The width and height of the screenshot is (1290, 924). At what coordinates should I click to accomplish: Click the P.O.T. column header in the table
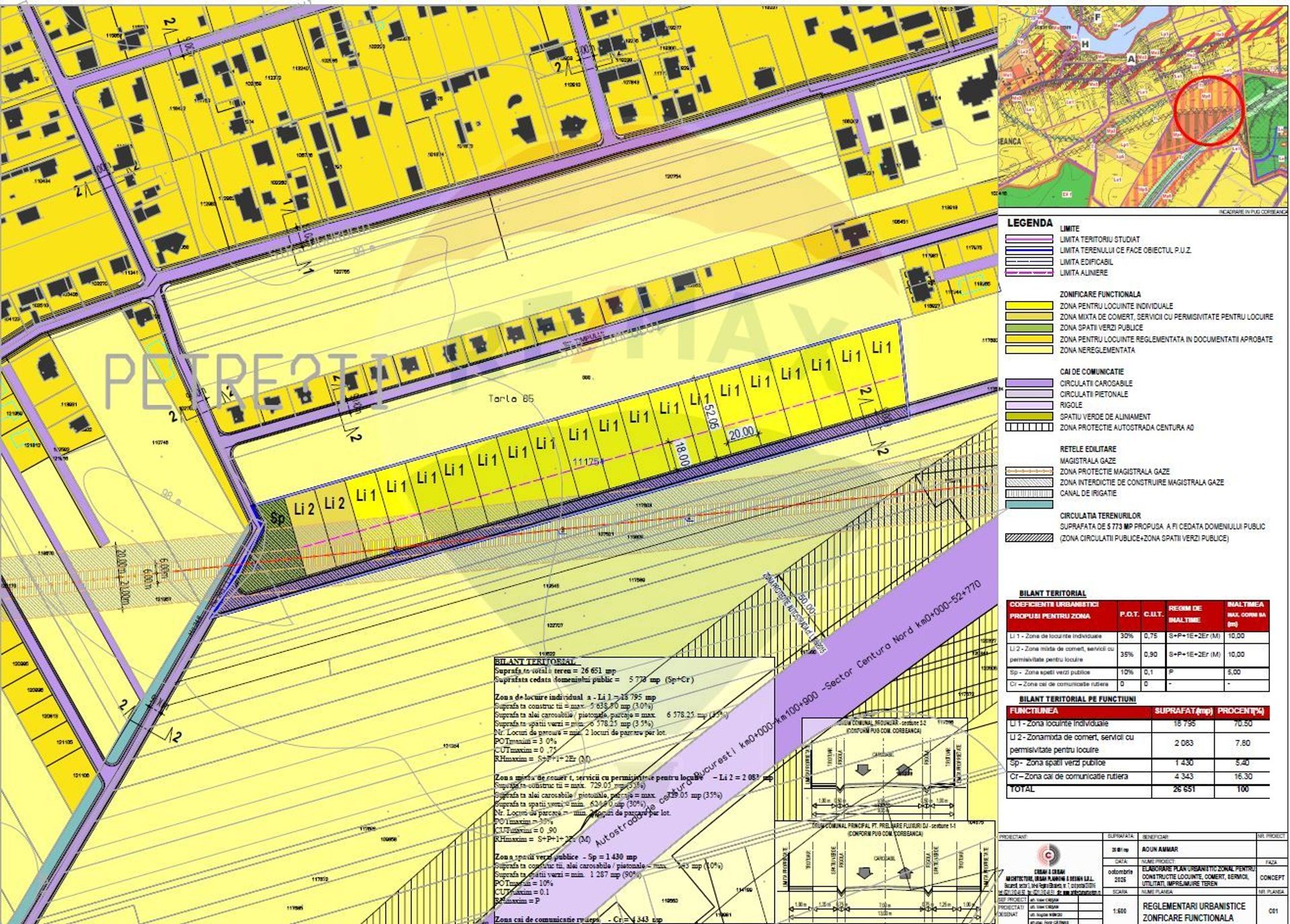(1129, 614)
